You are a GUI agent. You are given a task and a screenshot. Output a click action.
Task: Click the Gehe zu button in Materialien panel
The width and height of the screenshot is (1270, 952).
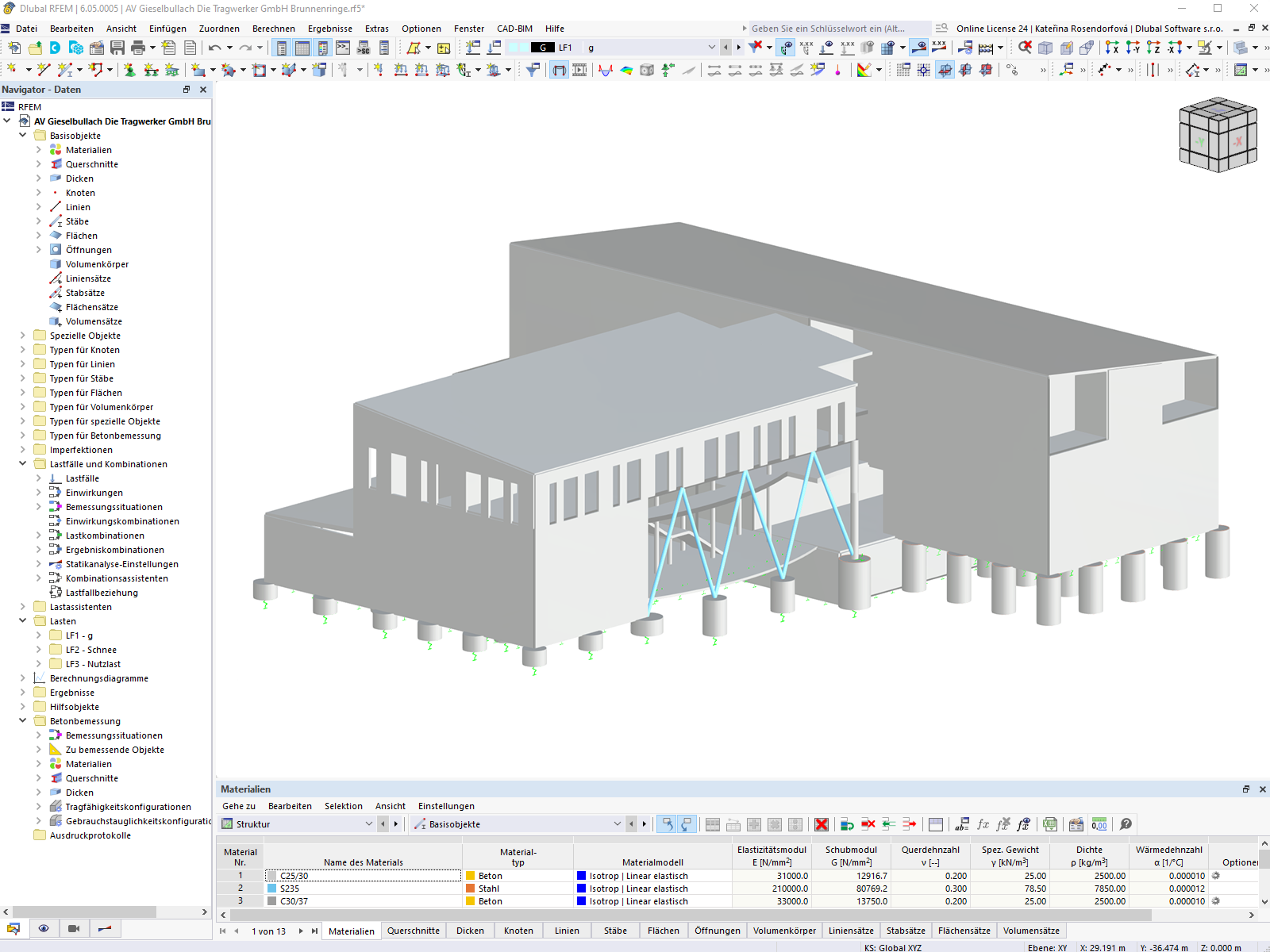click(x=238, y=805)
